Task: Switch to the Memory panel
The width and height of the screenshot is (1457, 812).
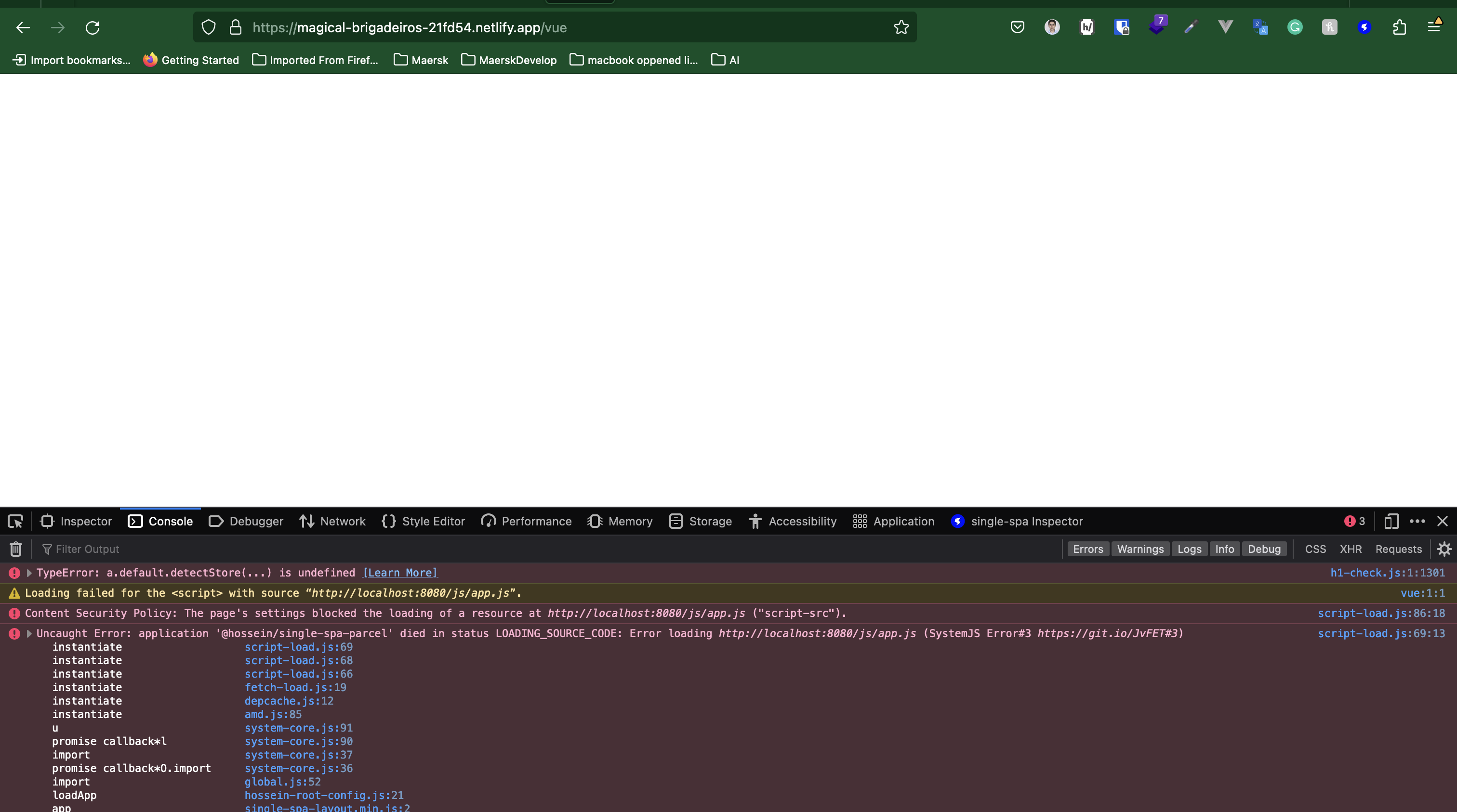Action: pyautogui.click(x=620, y=521)
